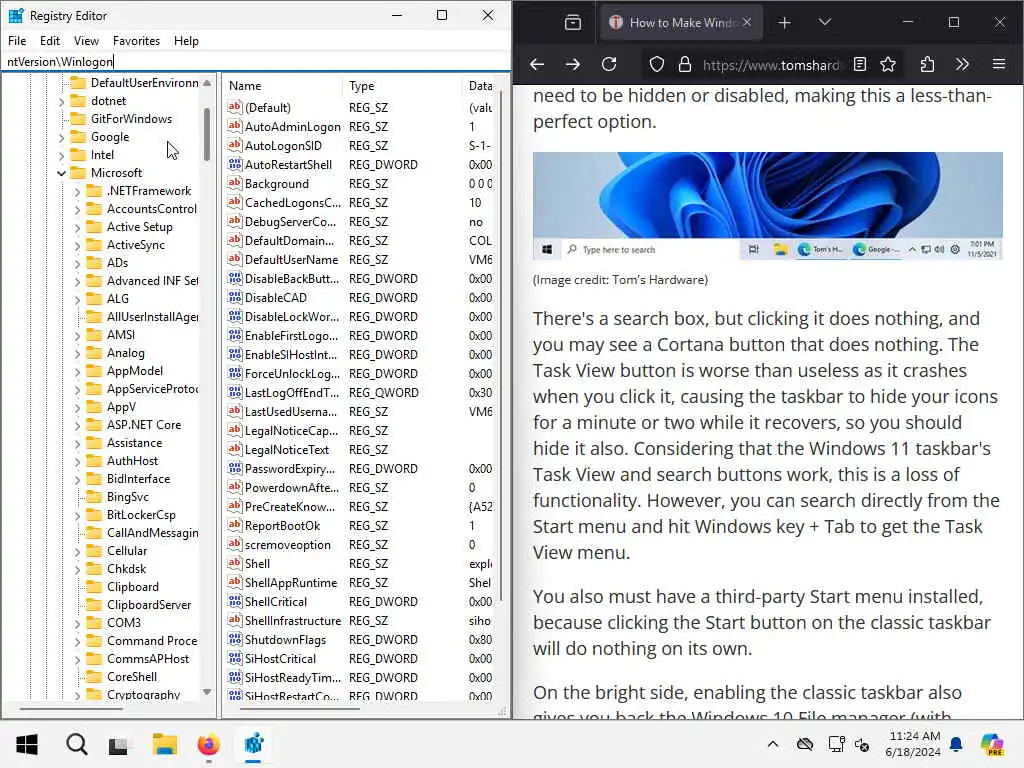Click the network display tray icon
This screenshot has height=768, width=1024.
pyautogui.click(x=836, y=744)
